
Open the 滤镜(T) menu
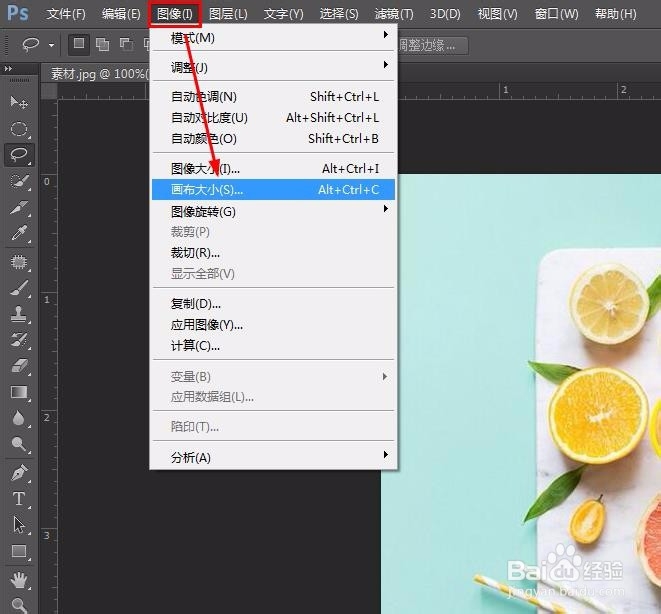coord(394,14)
